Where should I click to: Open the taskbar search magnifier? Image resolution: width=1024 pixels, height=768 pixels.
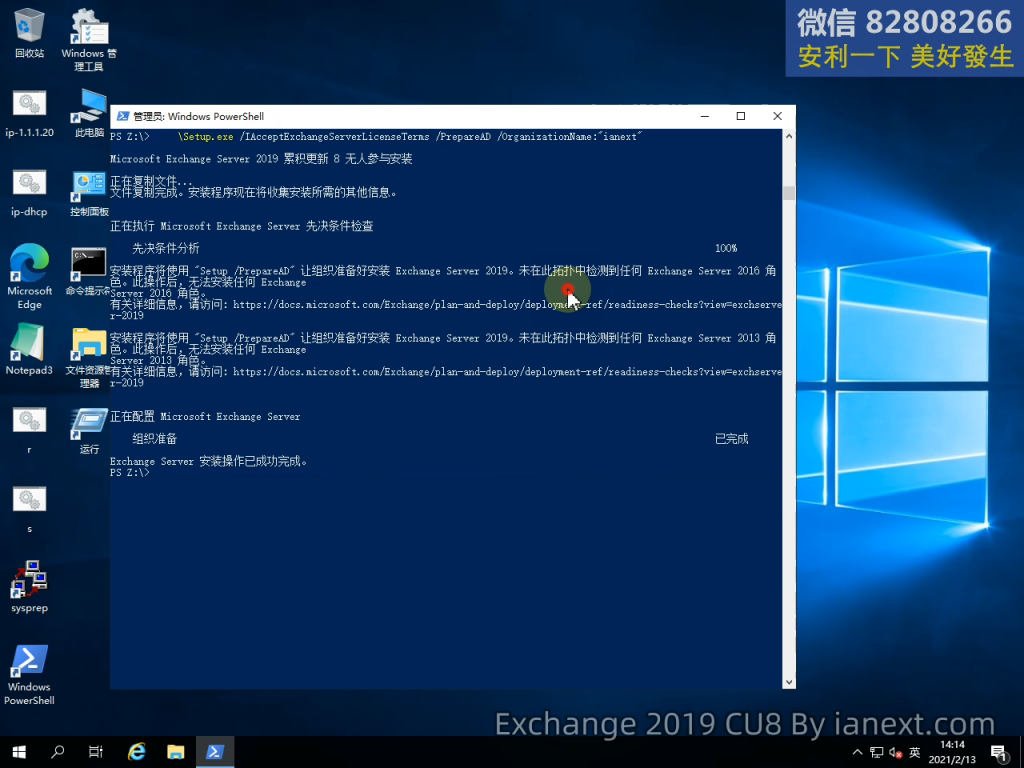58,752
